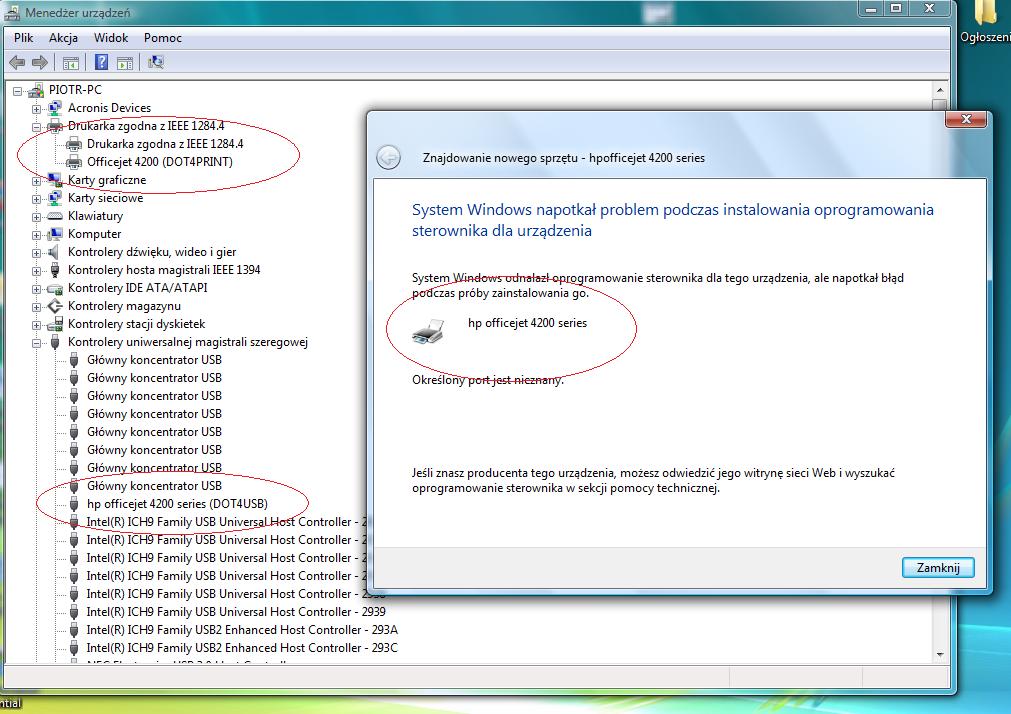Click the Klawiatury keyboard icon
This screenshot has height=714, width=1011.
(55, 216)
